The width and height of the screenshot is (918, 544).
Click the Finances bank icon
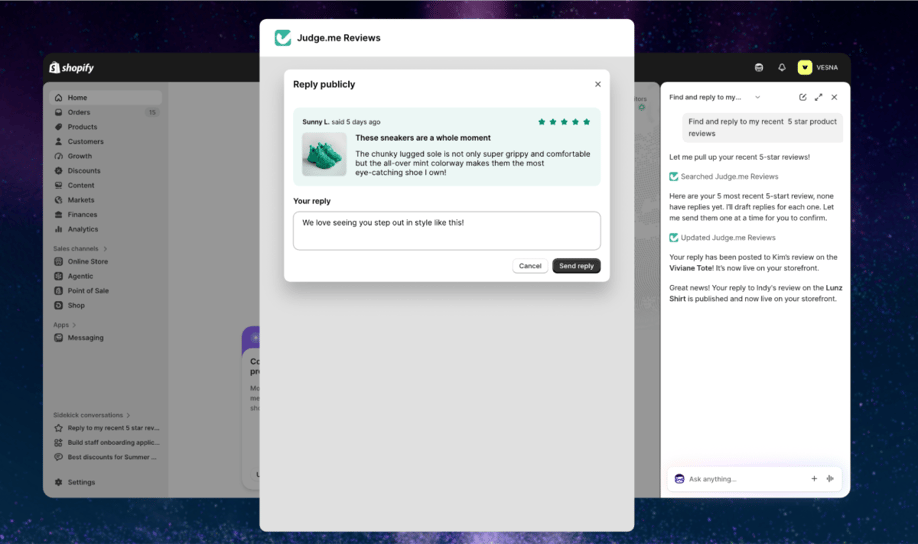click(59, 215)
